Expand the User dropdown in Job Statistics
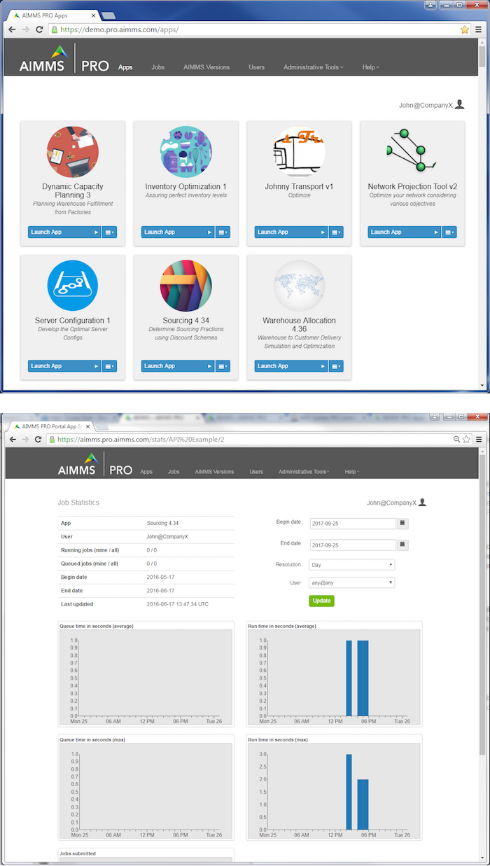This screenshot has width=490, height=866. click(352, 583)
